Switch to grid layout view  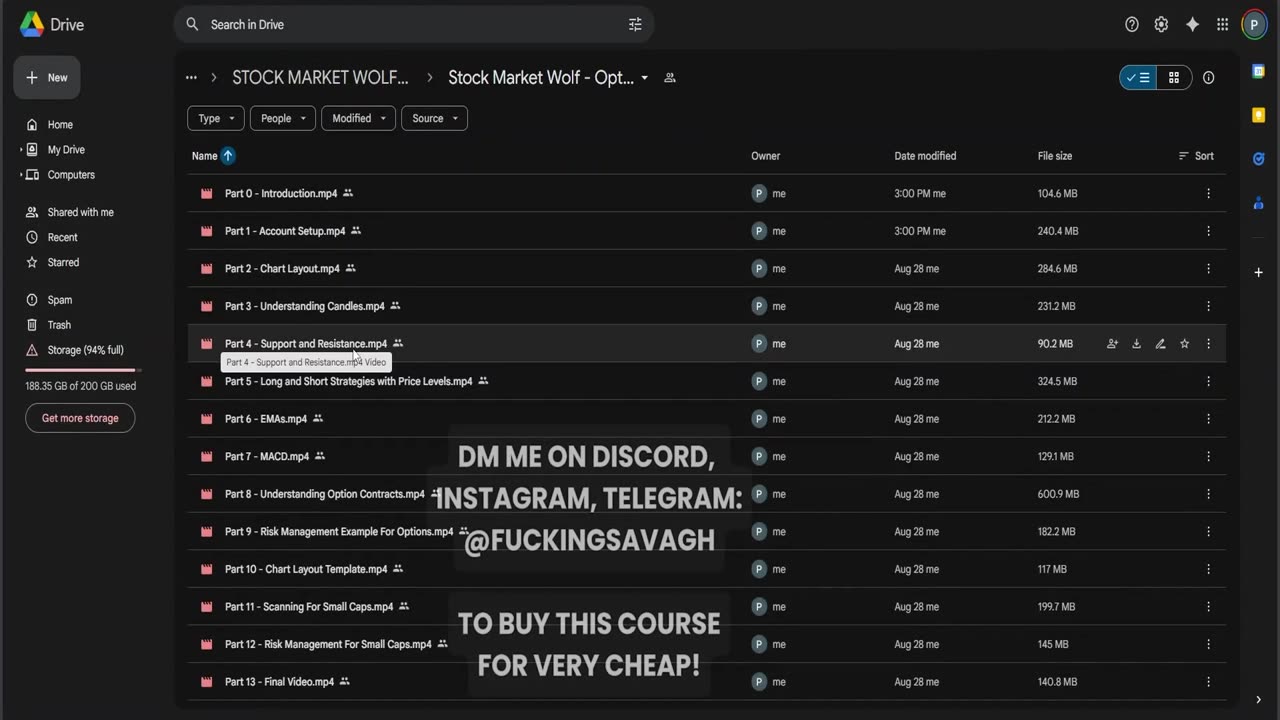pyautogui.click(x=1174, y=78)
